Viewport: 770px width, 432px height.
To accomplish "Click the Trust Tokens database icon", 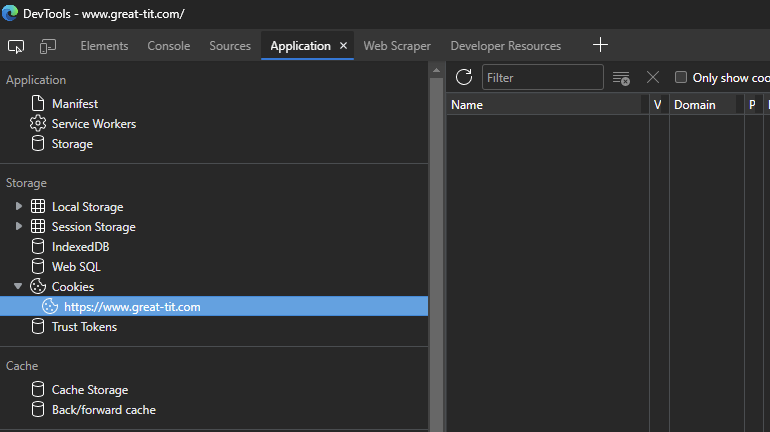I will click(38, 326).
